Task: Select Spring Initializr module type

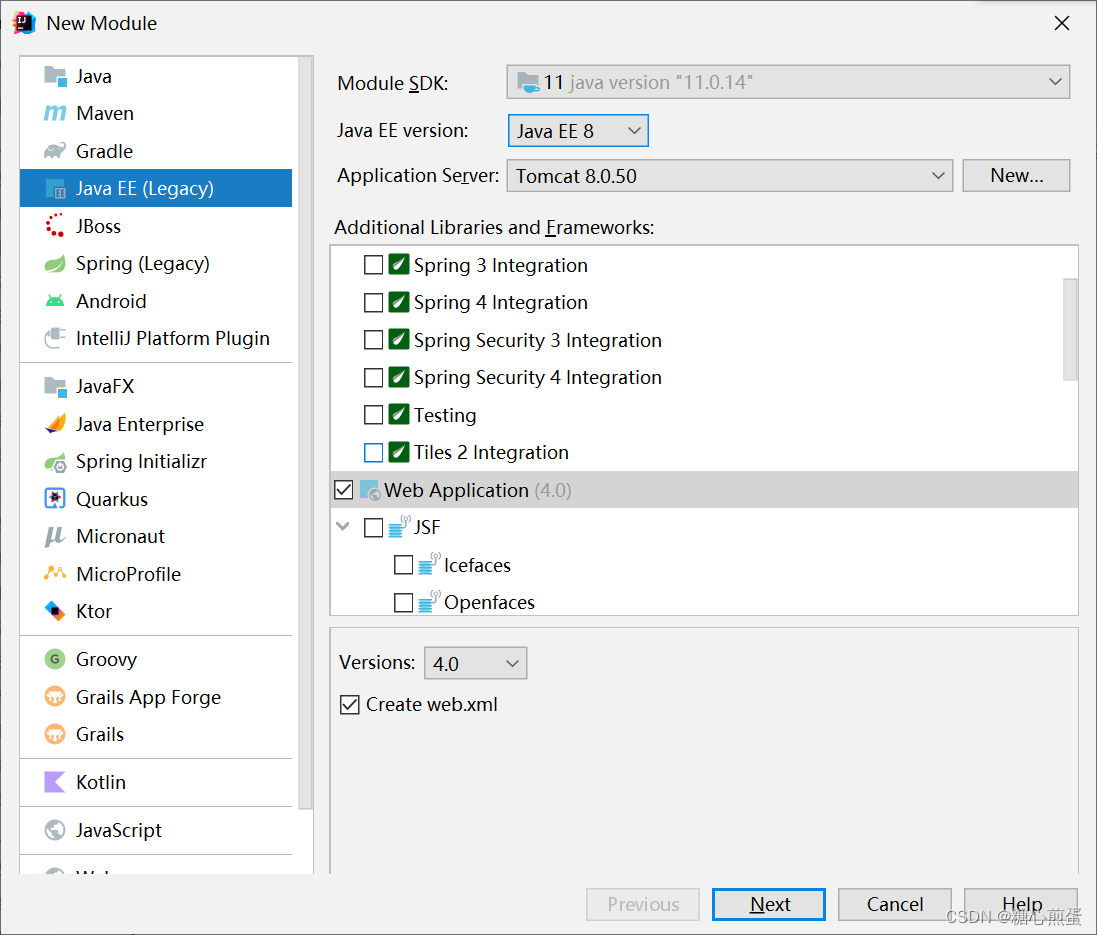Action: coord(156,461)
